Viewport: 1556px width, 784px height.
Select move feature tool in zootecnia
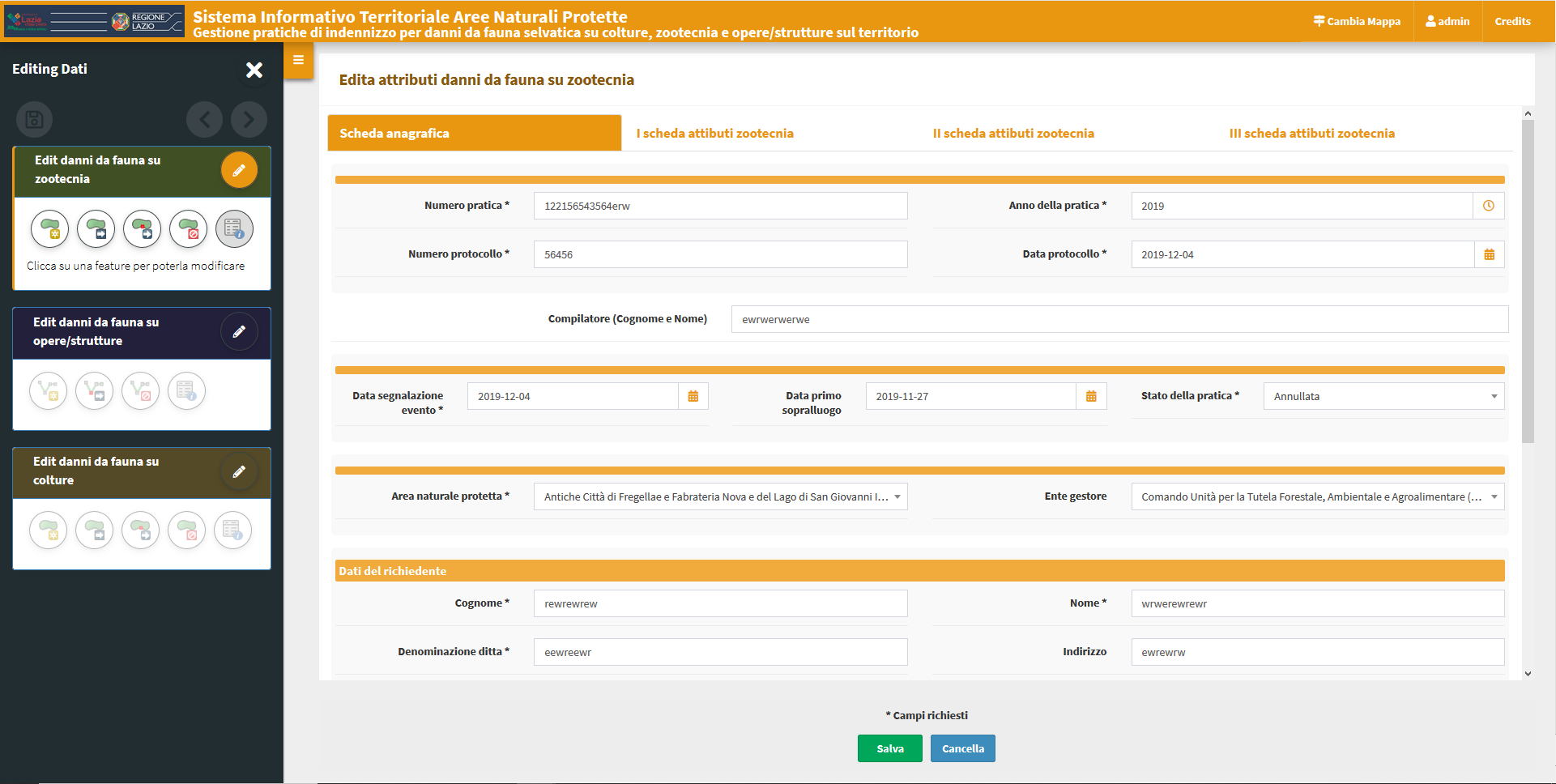point(96,229)
